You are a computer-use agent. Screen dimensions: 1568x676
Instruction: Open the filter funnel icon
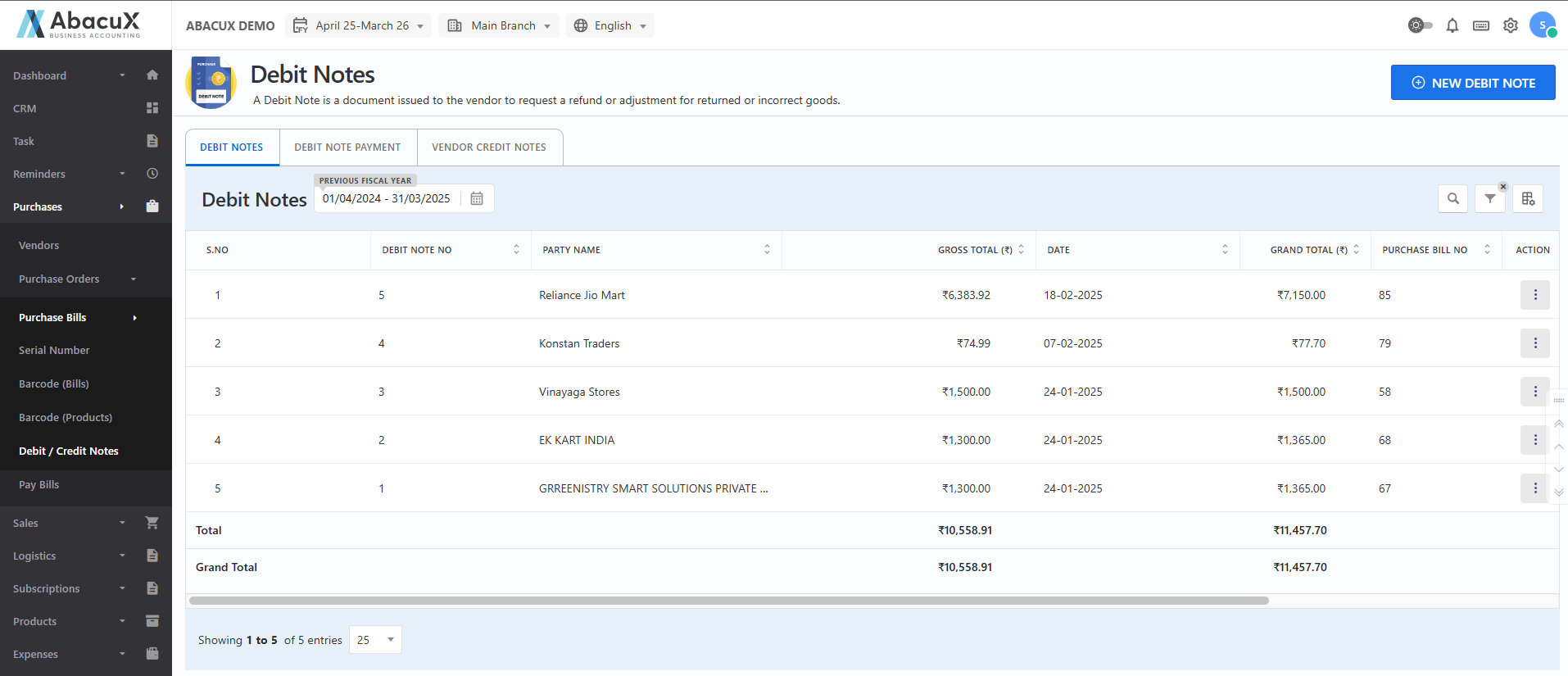tap(1489, 198)
